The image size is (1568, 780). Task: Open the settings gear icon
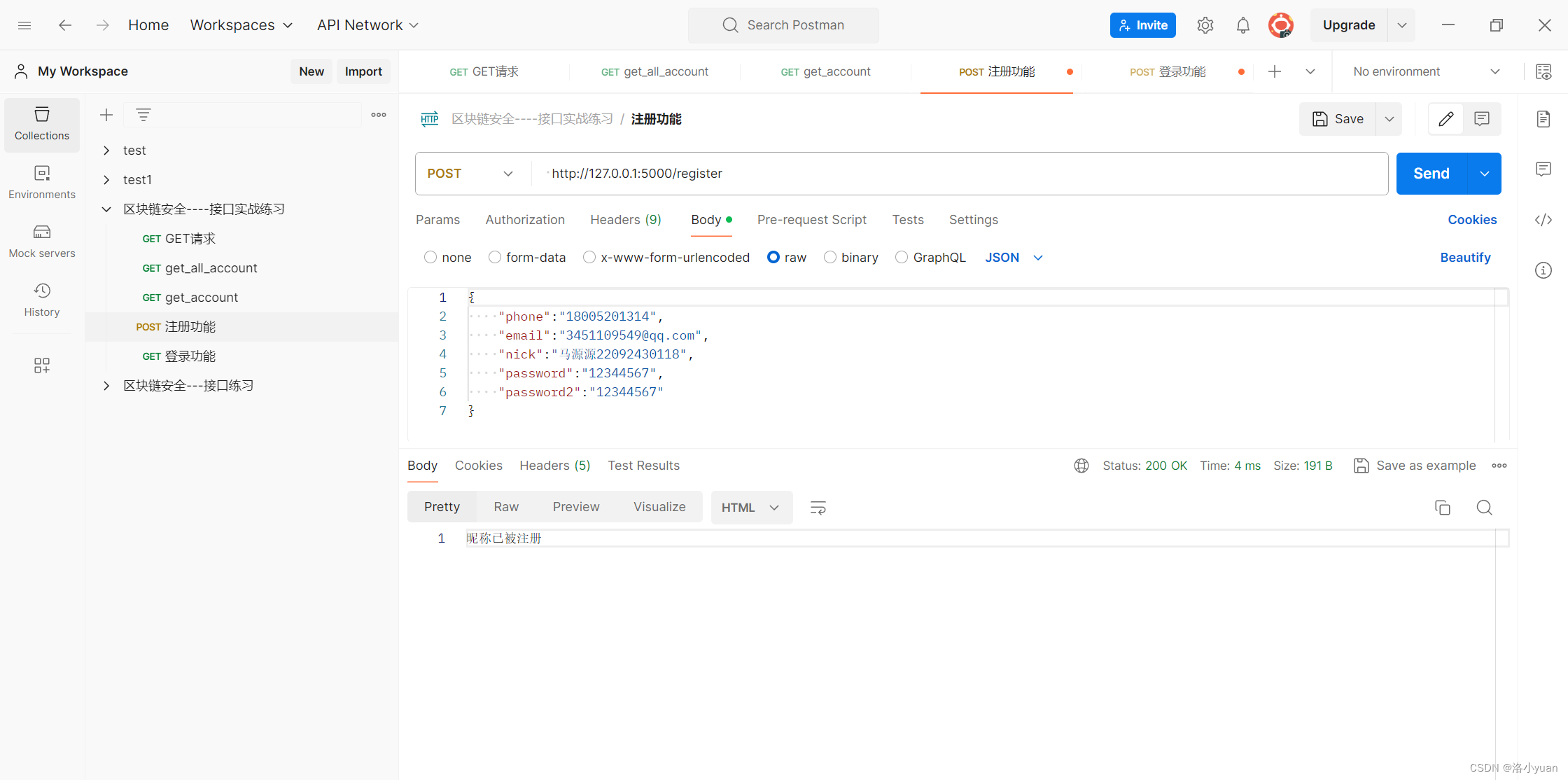(x=1205, y=25)
